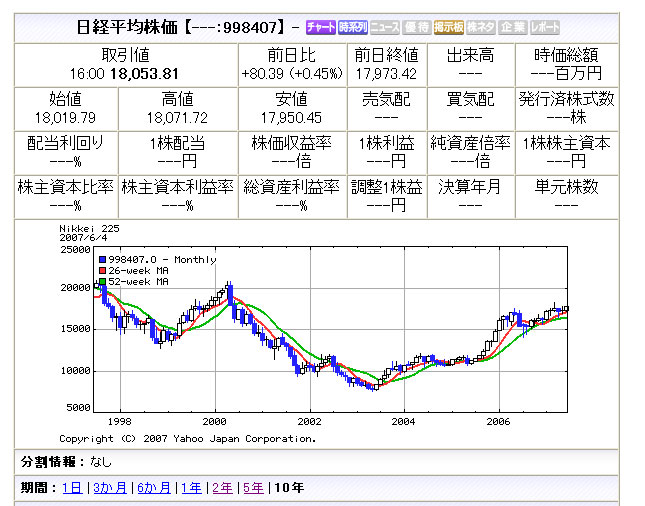Click the blue 998407.0 Monthly legend swatch

[101, 260]
